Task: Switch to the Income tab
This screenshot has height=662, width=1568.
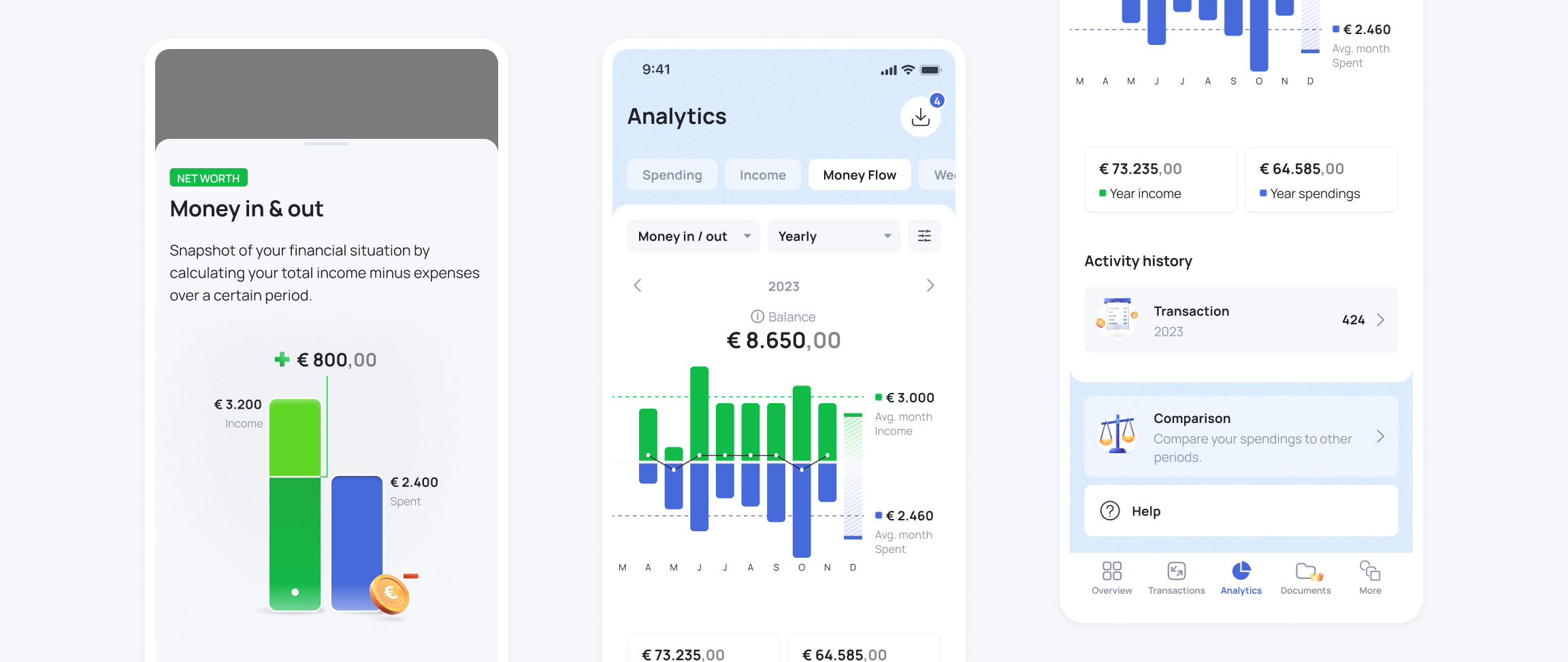Action: 762,175
